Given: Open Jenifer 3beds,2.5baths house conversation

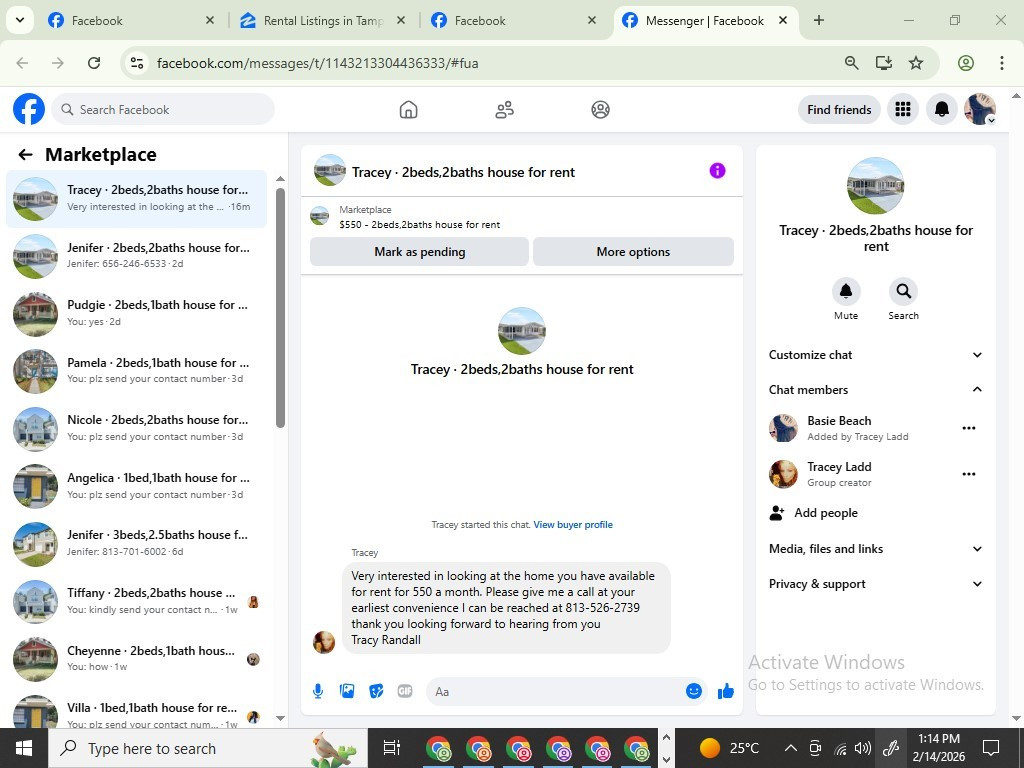Looking at the screenshot, I should [136, 543].
